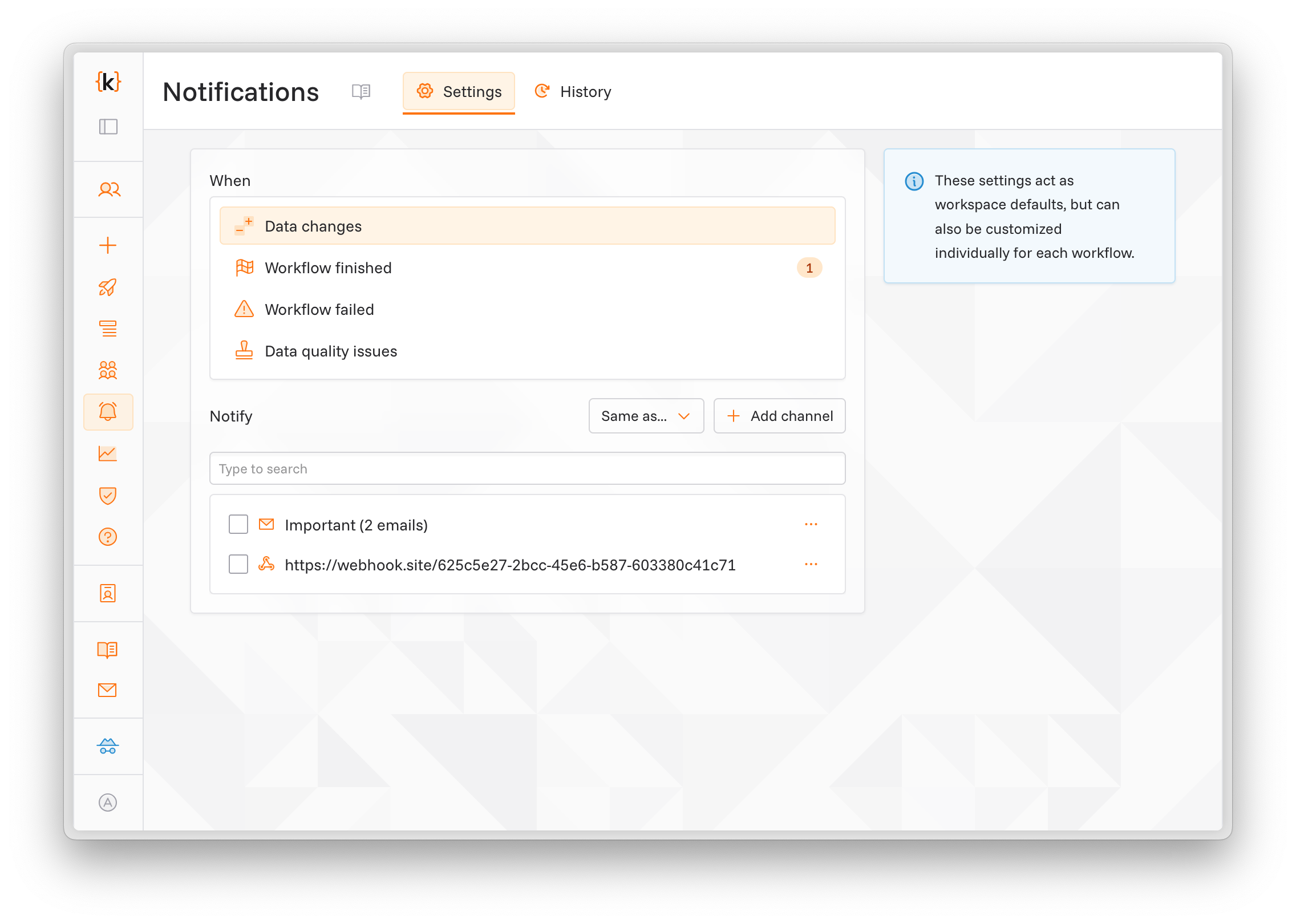Viewport: 1296px width, 924px height.
Task: Open the shield checkmark icon in sidebar
Action: [x=108, y=496]
